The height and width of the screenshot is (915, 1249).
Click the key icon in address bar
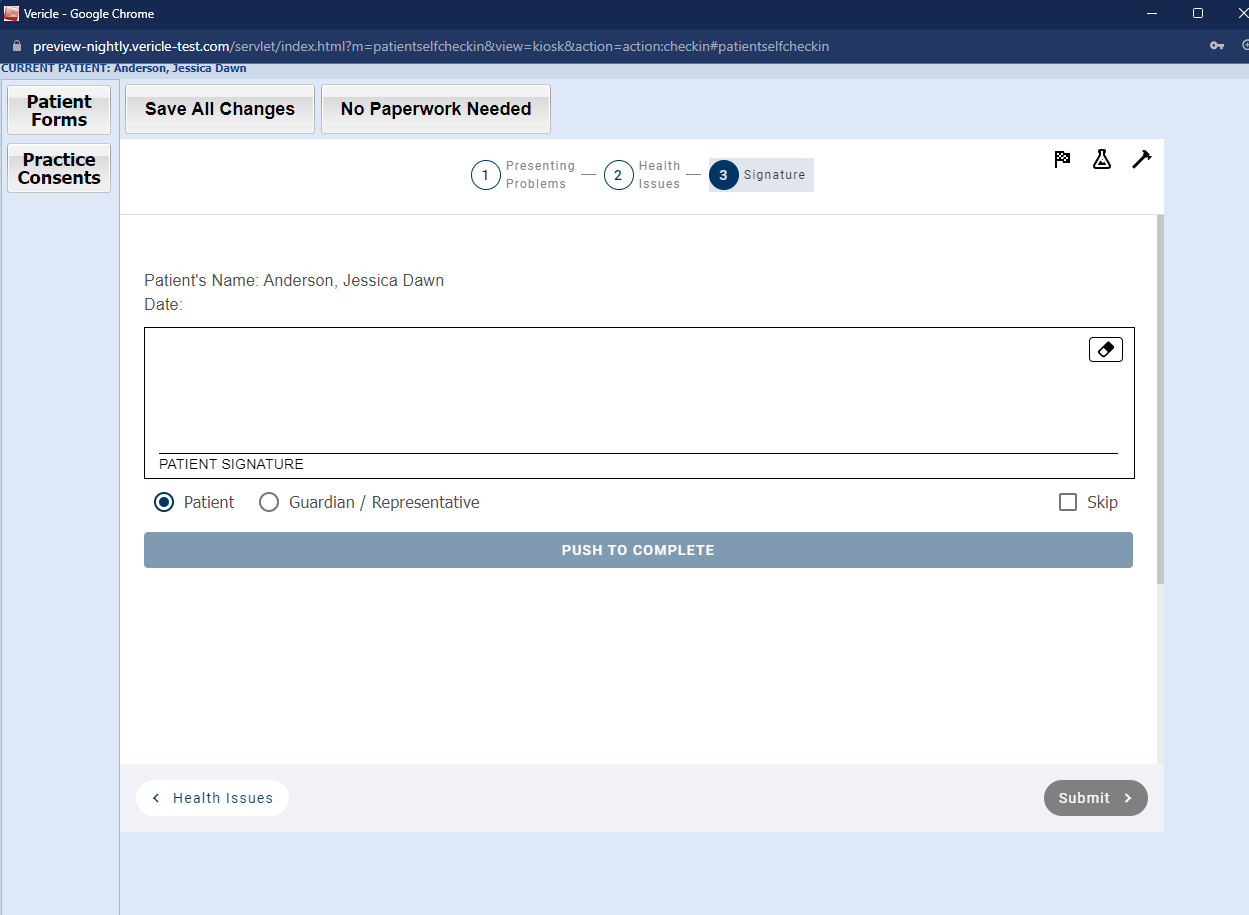pyautogui.click(x=1216, y=46)
